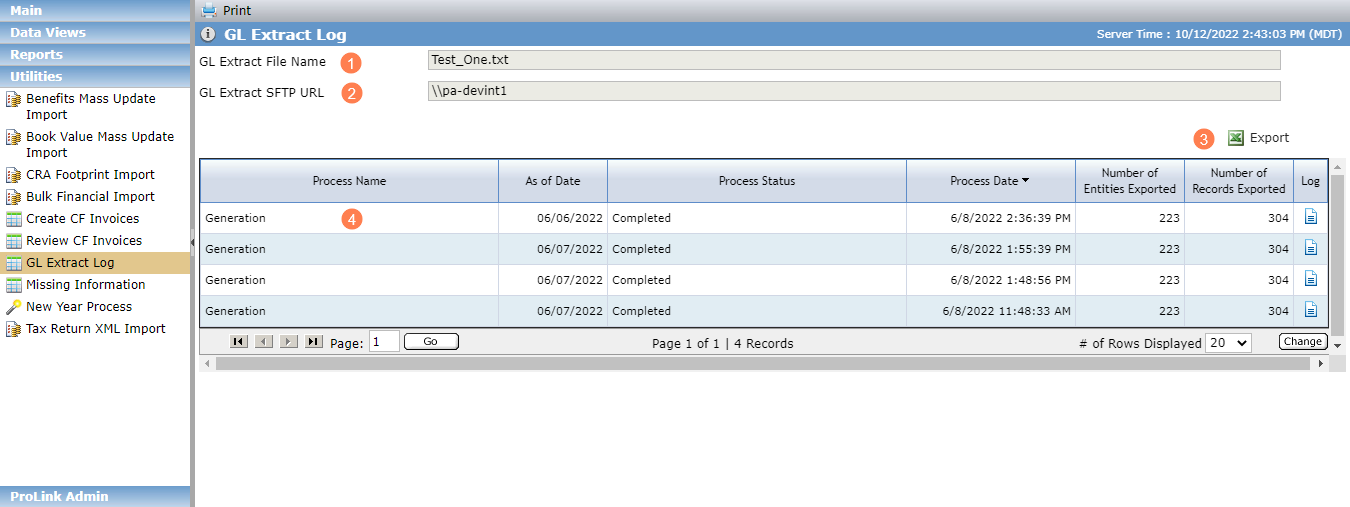
Task: Open Review CF Invoices page
Action: point(84,241)
